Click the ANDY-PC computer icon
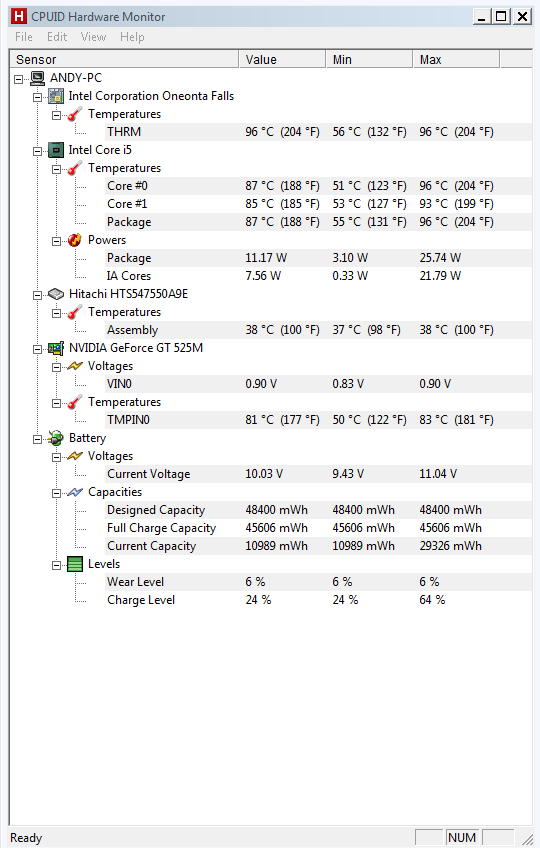 tap(37, 78)
